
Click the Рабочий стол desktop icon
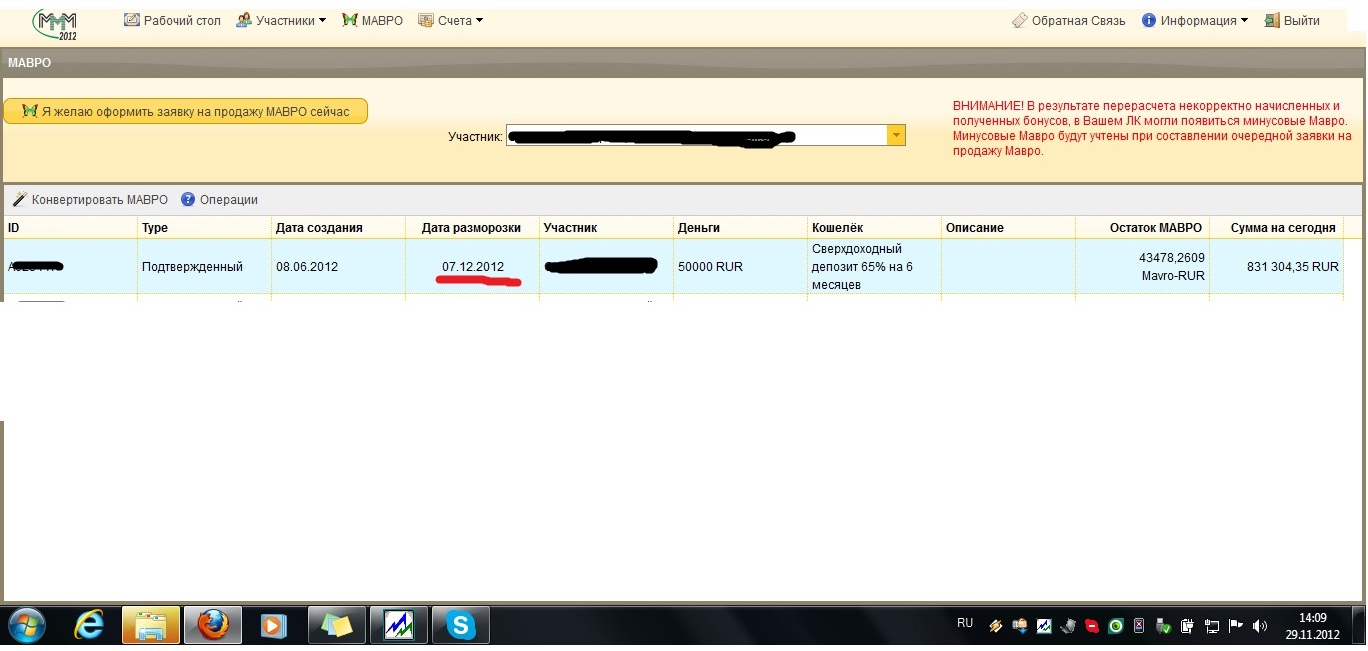[131, 20]
